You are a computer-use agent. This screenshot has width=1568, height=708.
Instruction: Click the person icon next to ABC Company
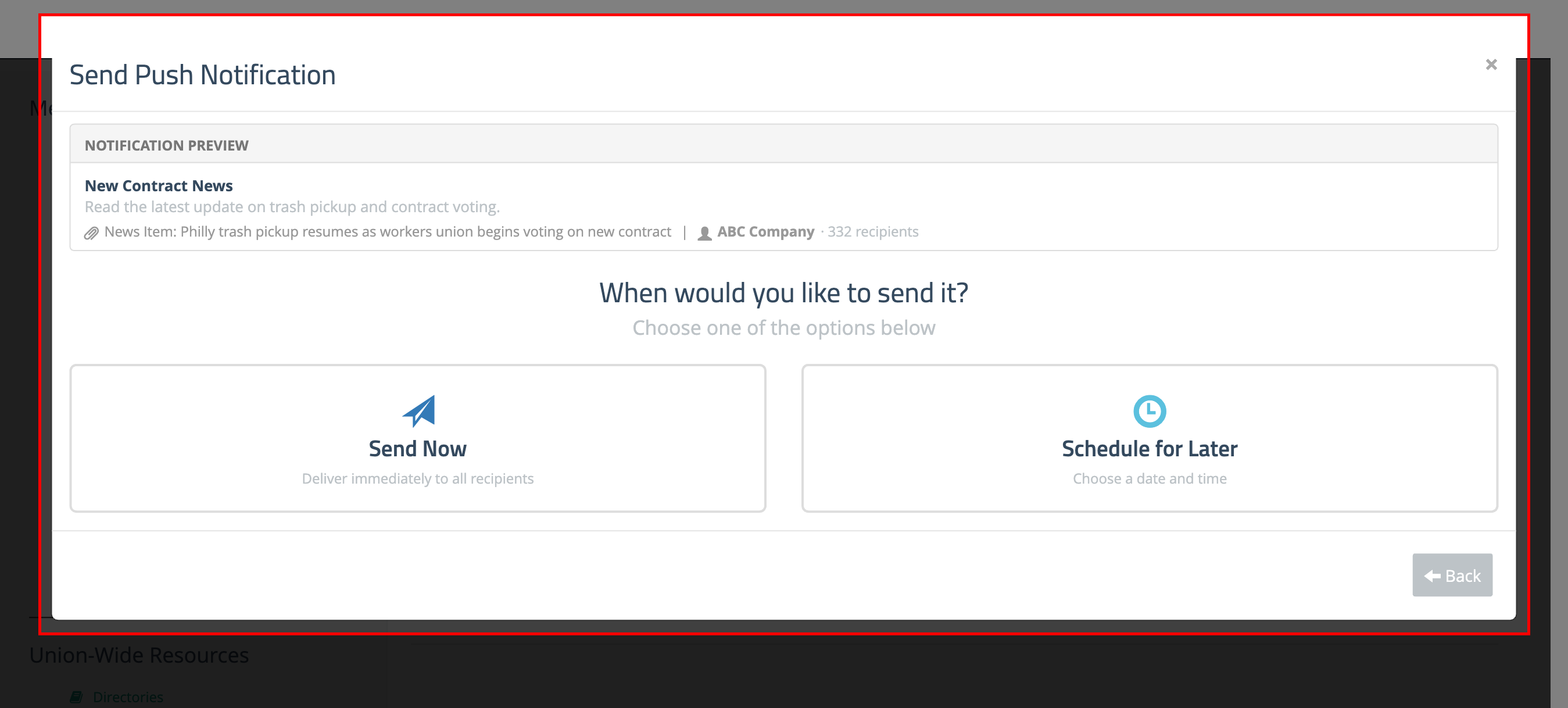point(704,232)
